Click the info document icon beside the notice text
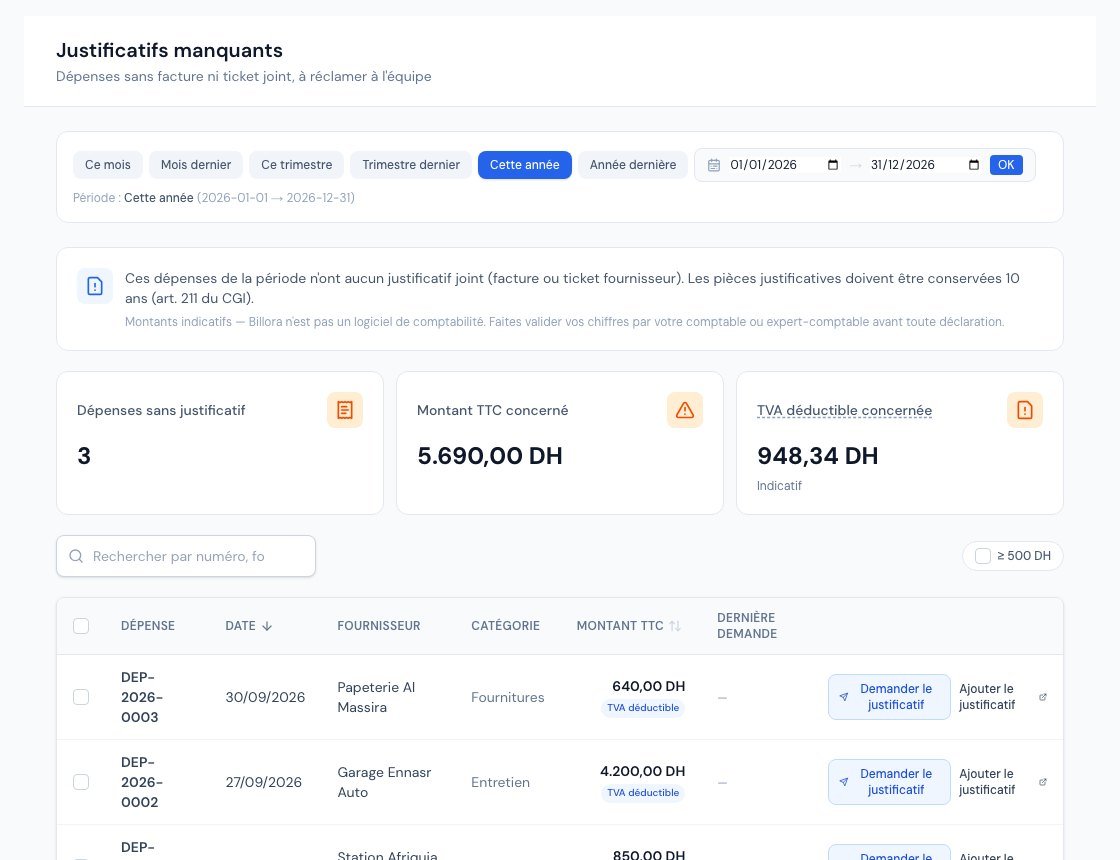 click(x=95, y=286)
